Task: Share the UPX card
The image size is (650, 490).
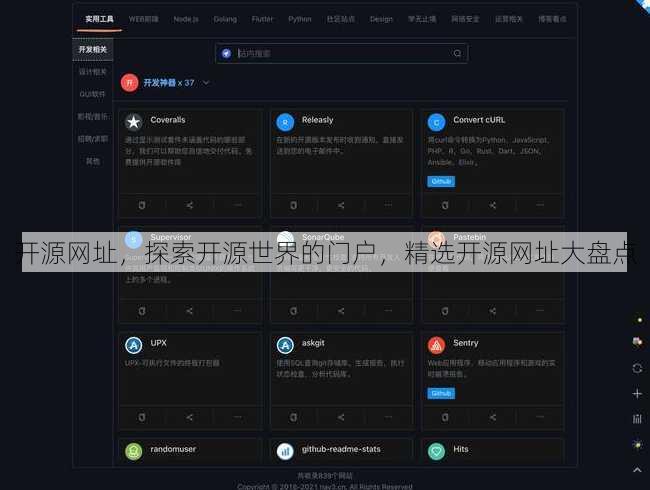Action: tap(189, 417)
